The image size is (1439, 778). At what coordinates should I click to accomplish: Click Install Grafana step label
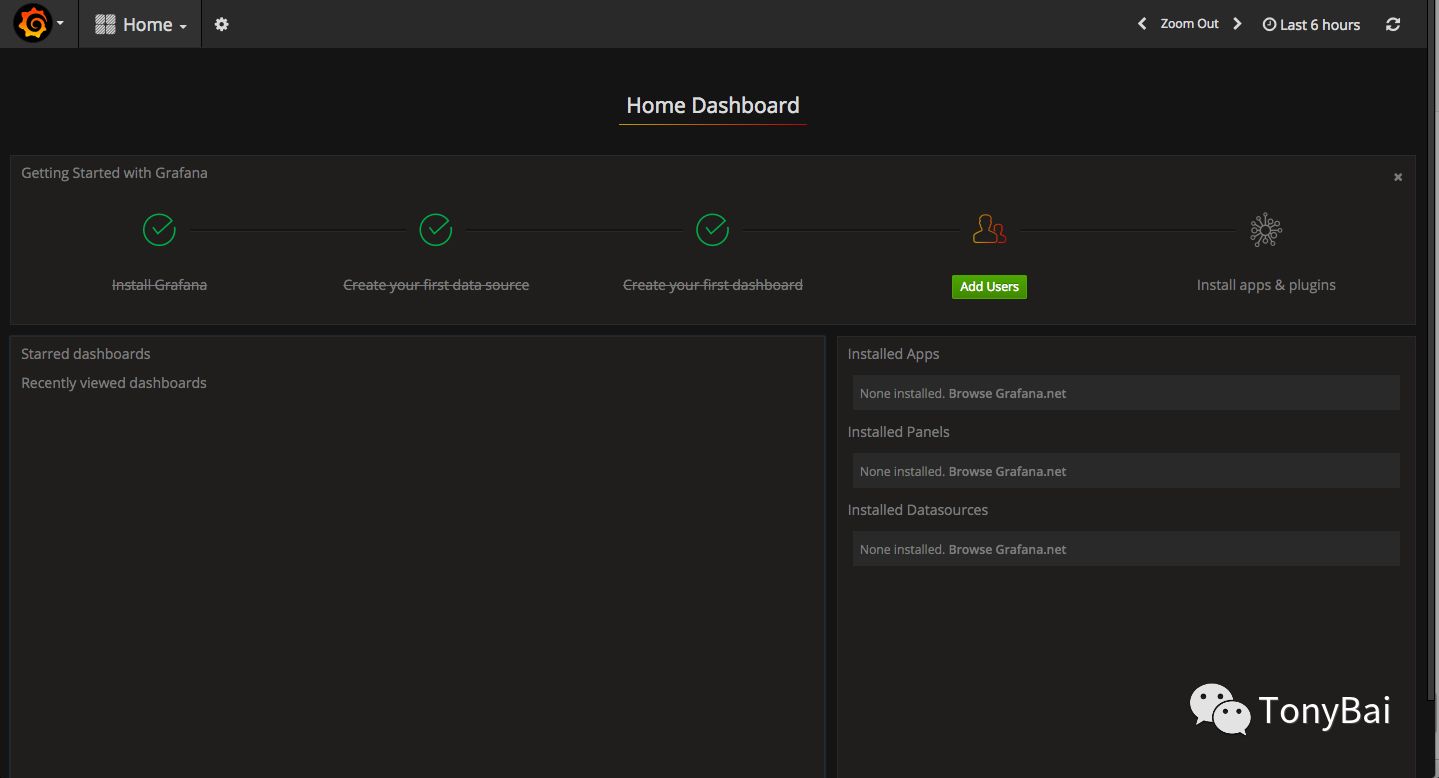[159, 285]
